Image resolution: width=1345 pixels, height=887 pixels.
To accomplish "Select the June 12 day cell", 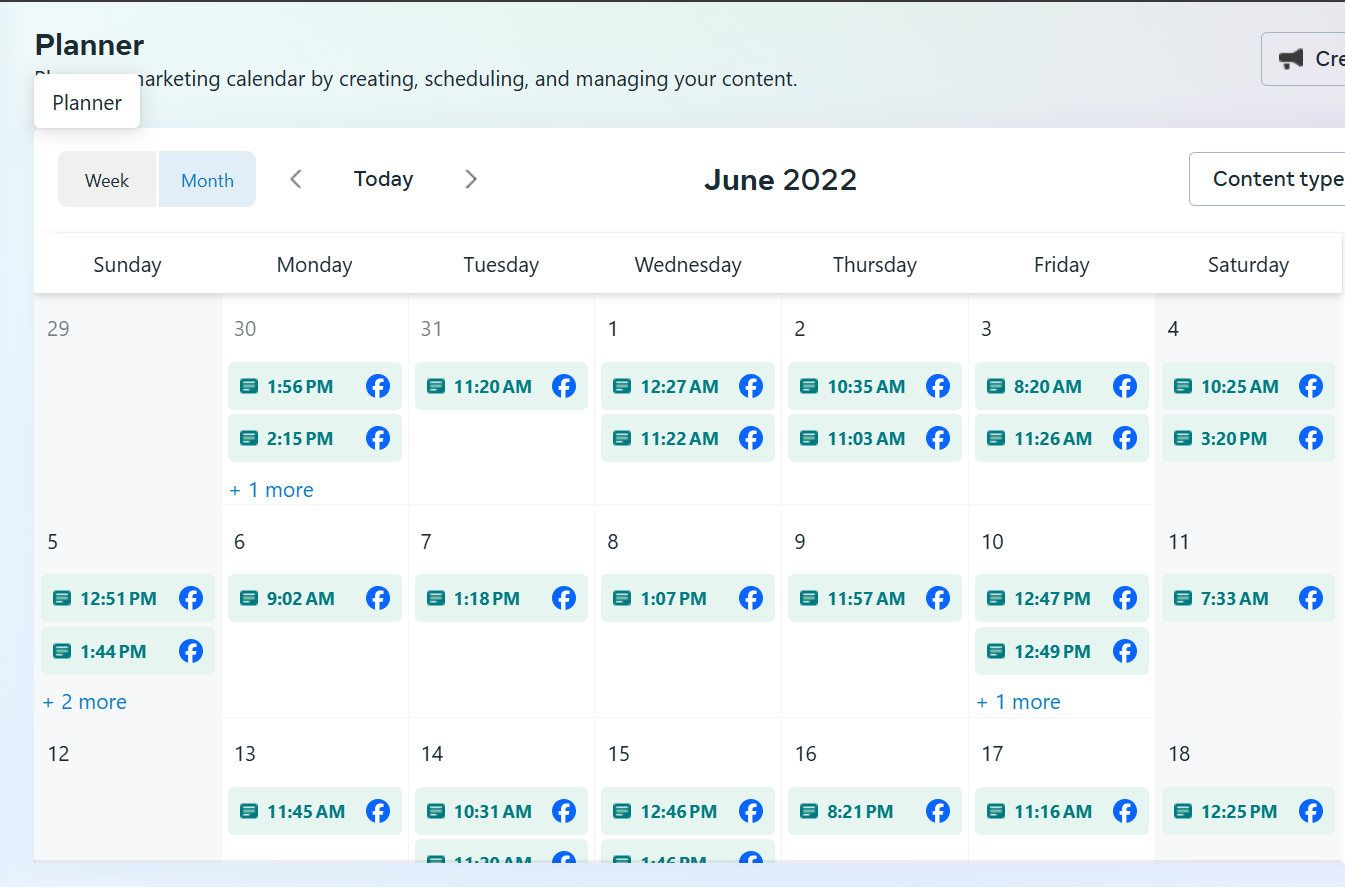I will (127, 800).
